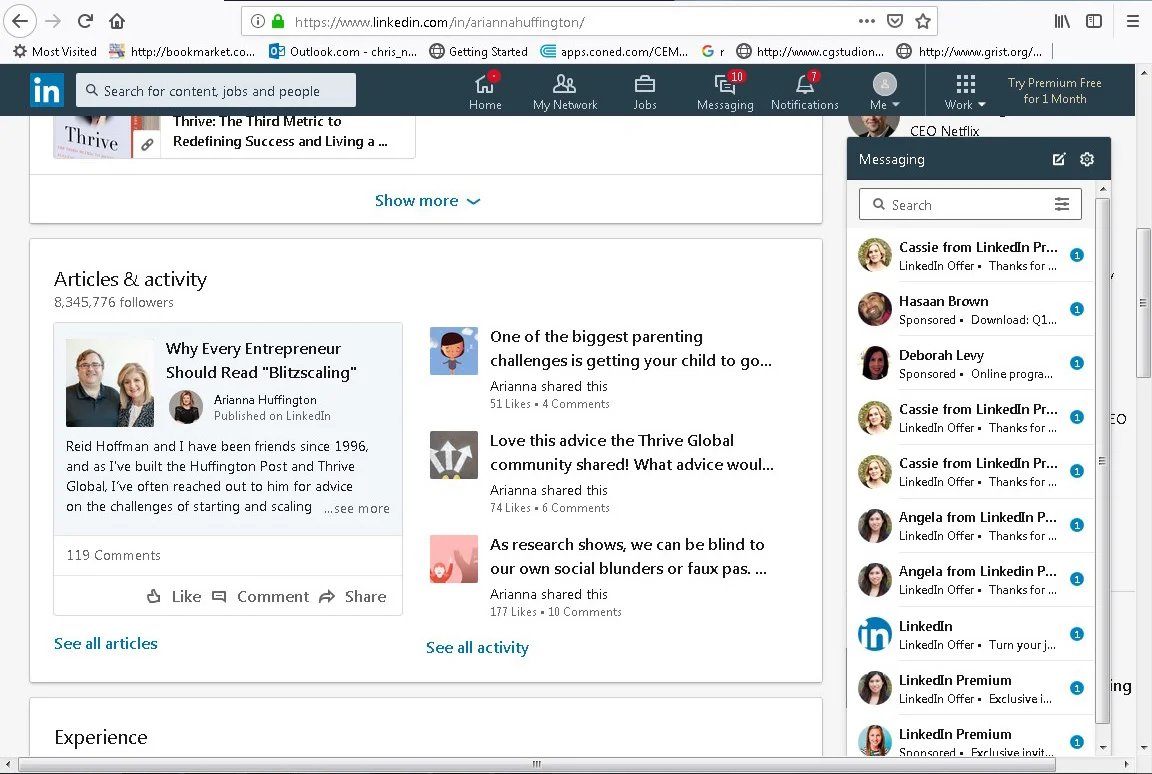Image resolution: width=1152 pixels, height=774 pixels.
Task: Click main page vertical scrollbar thumb
Action: point(1142,303)
